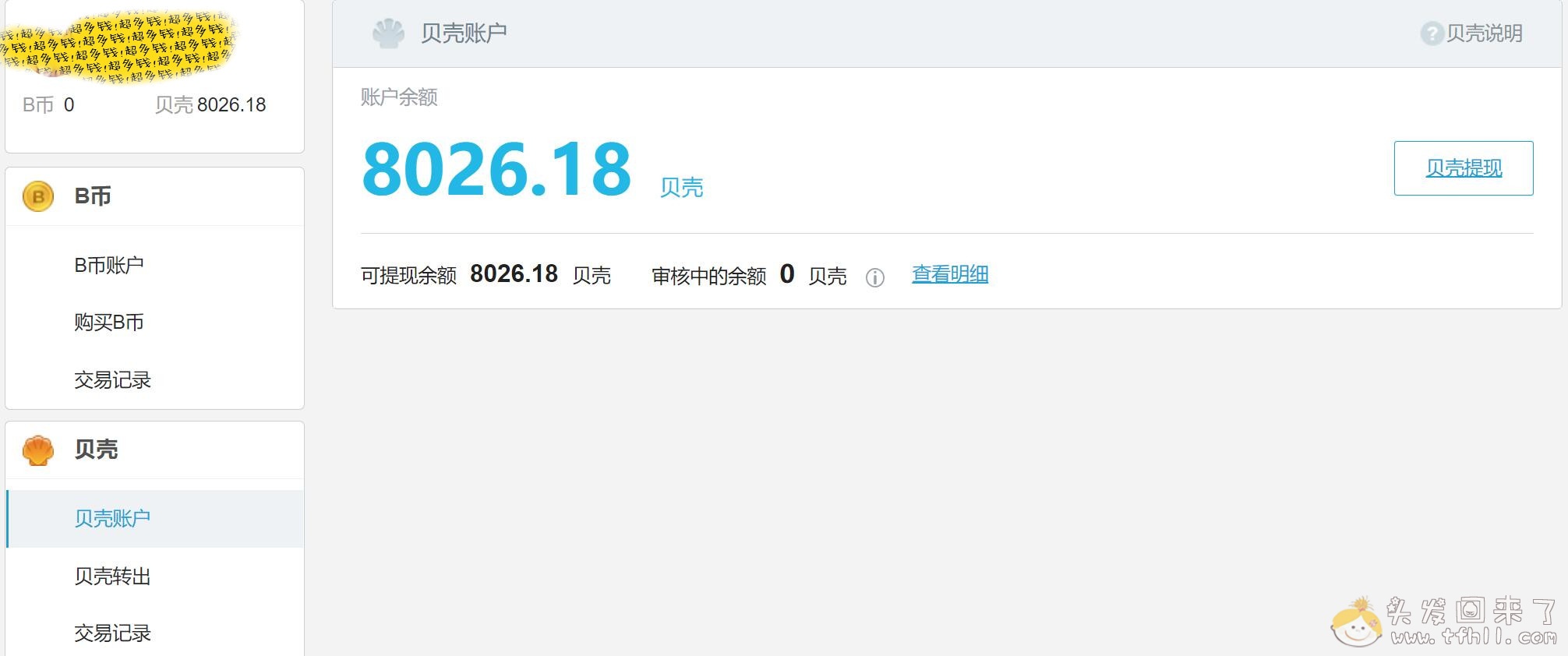Open the 贝壳说明 help link

(1484, 34)
